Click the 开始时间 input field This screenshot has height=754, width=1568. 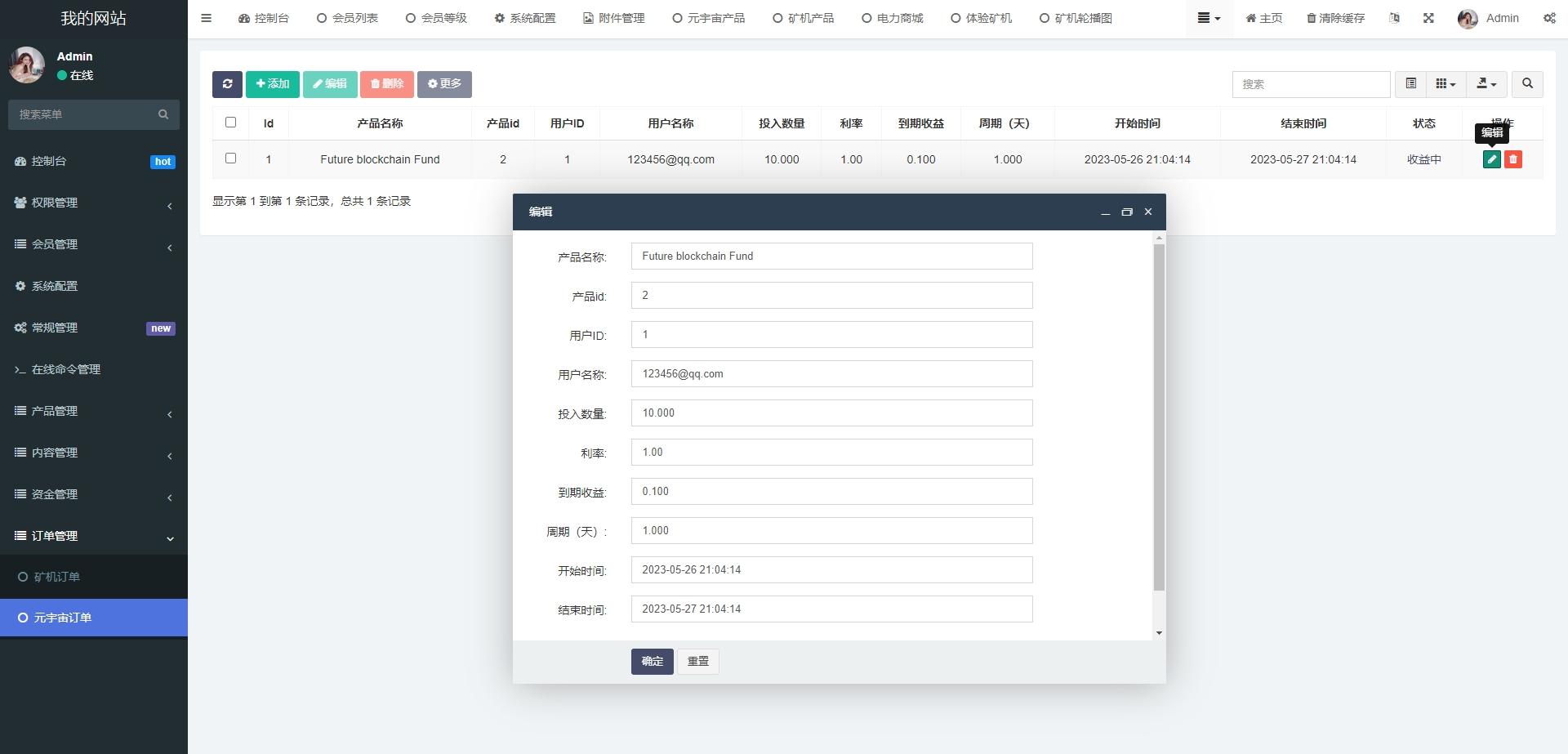[x=831, y=570]
